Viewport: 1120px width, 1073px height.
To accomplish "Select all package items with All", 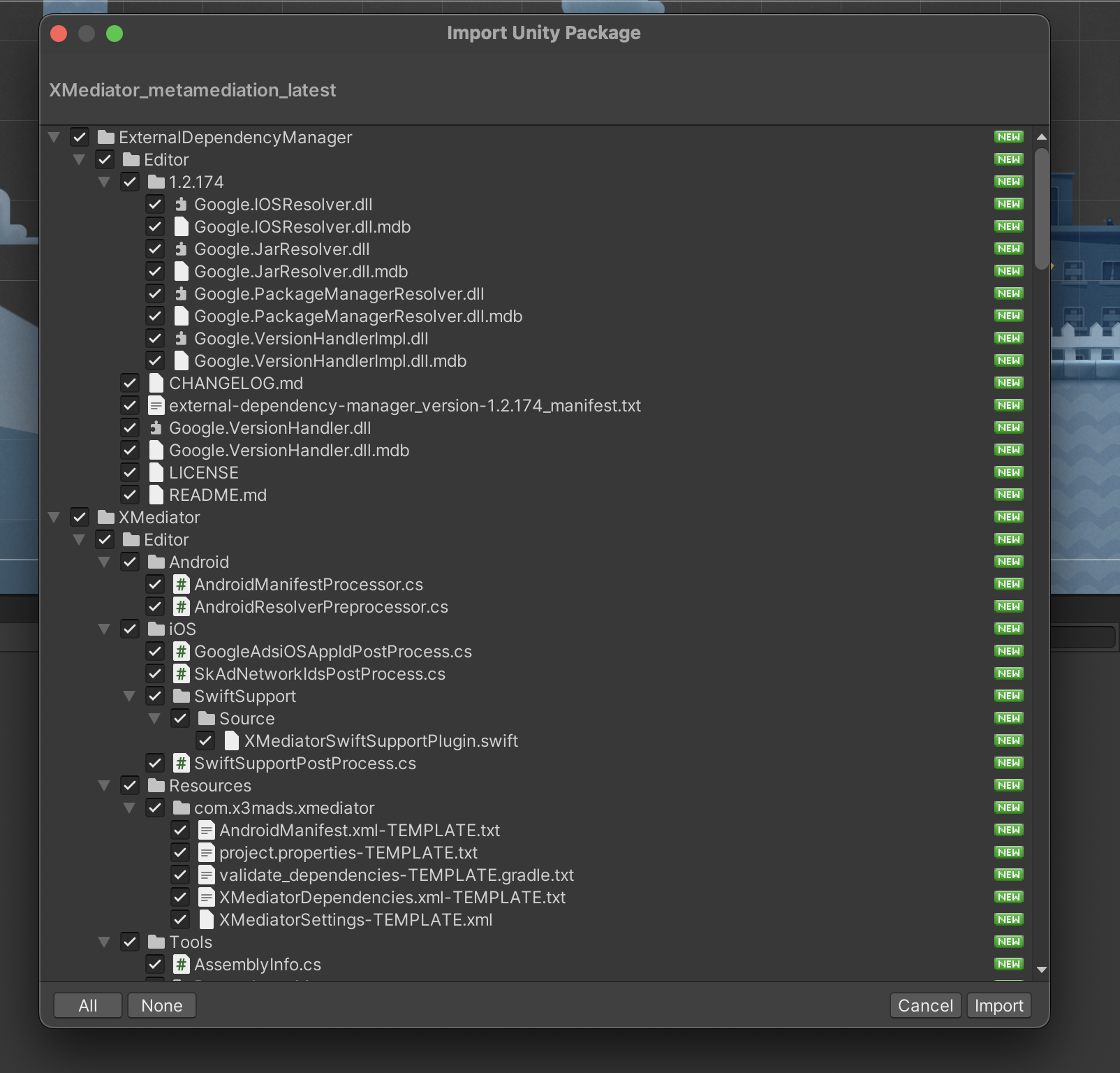I will (x=88, y=1005).
